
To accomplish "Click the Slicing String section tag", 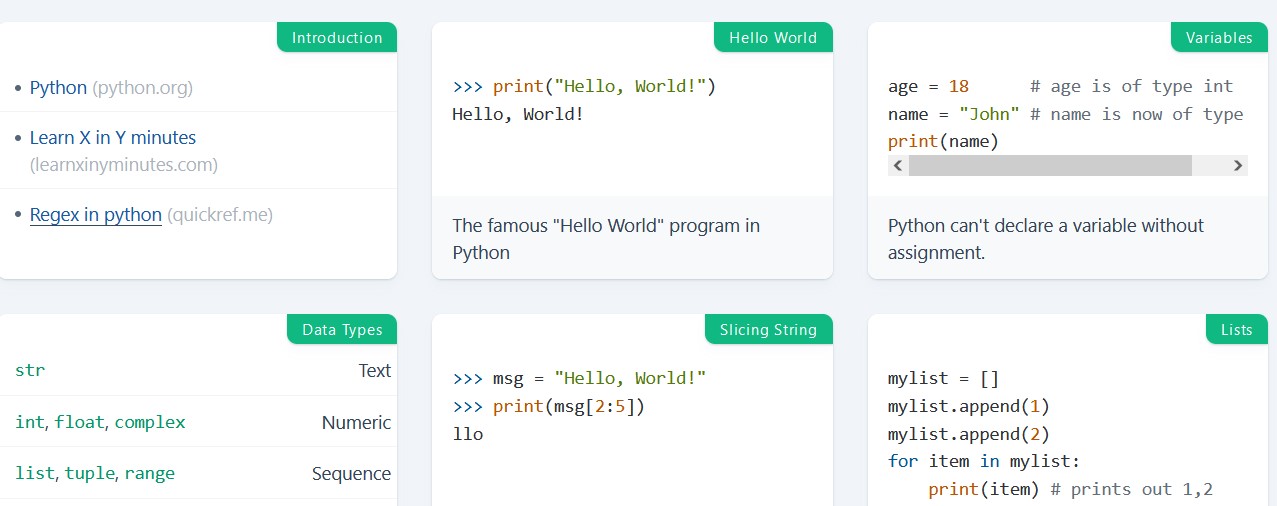I will pyautogui.click(x=768, y=330).
